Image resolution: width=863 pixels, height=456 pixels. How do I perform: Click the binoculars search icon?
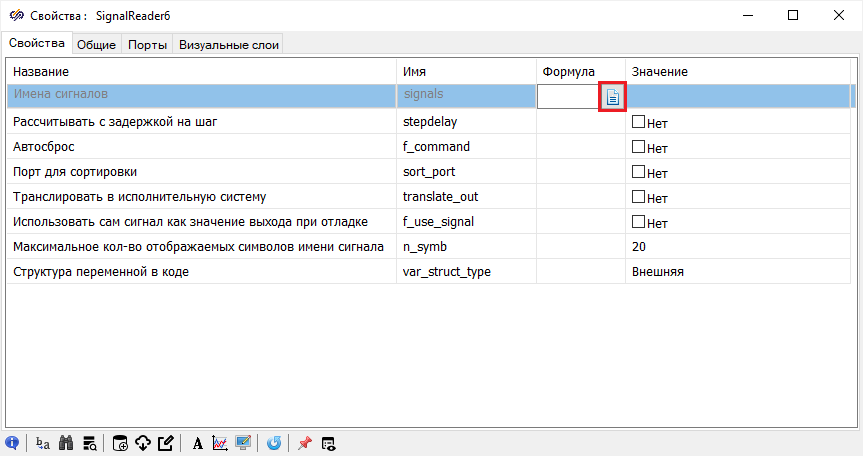click(66, 443)
